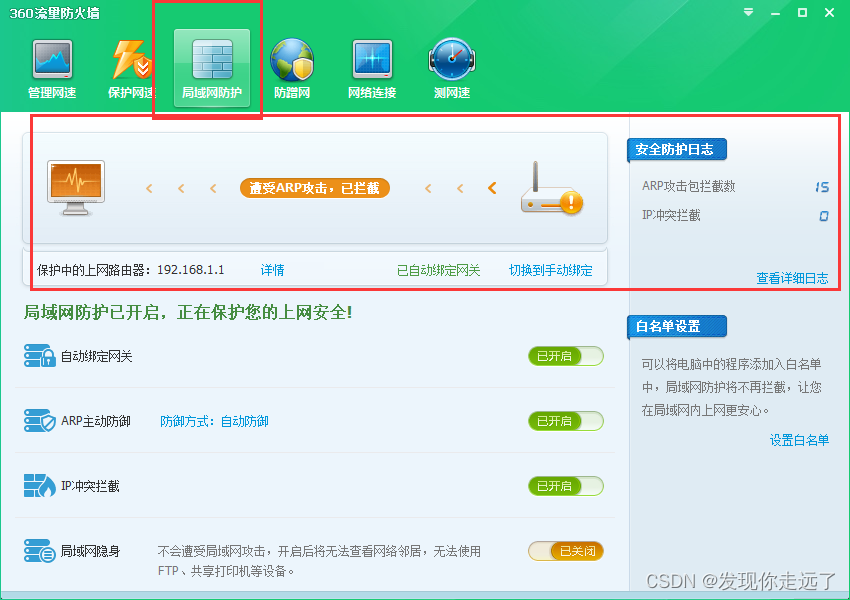This screenshot has width=850, height=600.
Task: Click 切换到手动绑定 link
Action: (x=550, y=270)
